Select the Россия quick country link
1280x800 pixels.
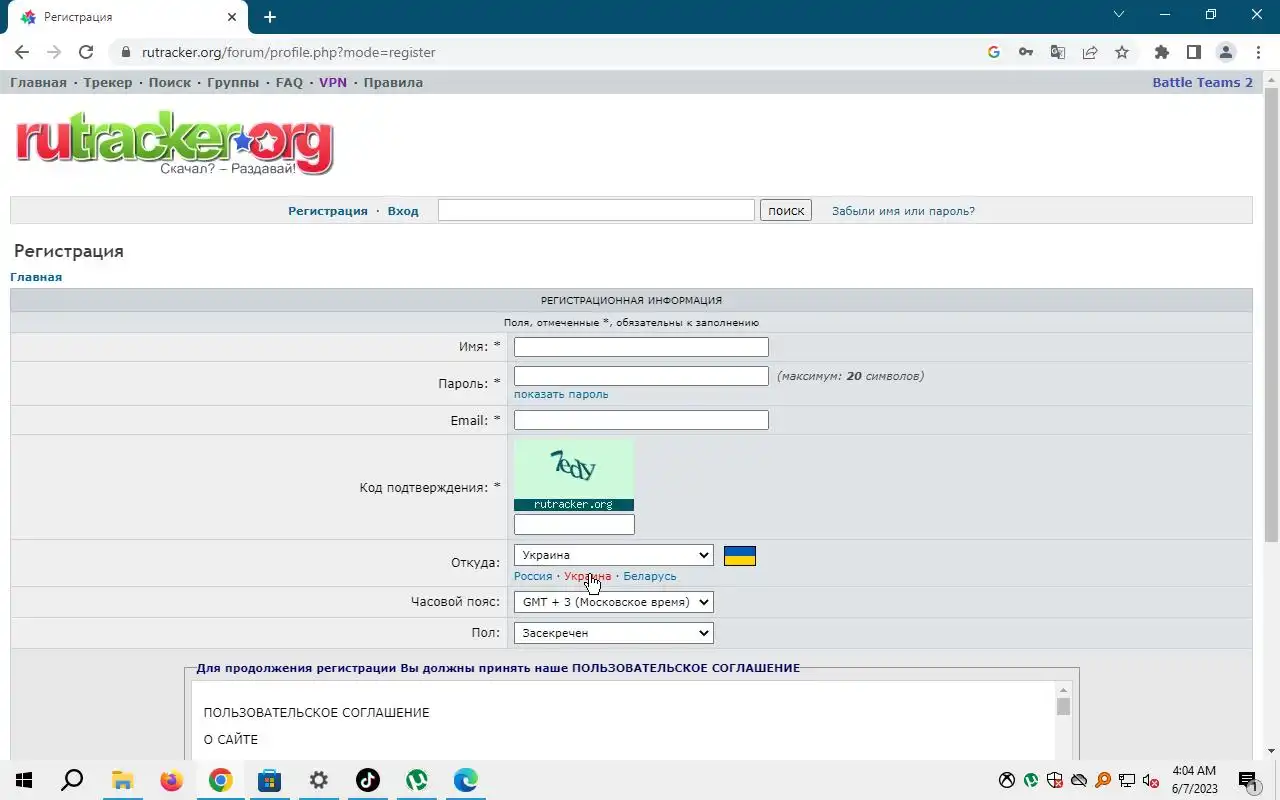[x=533, y=576]
